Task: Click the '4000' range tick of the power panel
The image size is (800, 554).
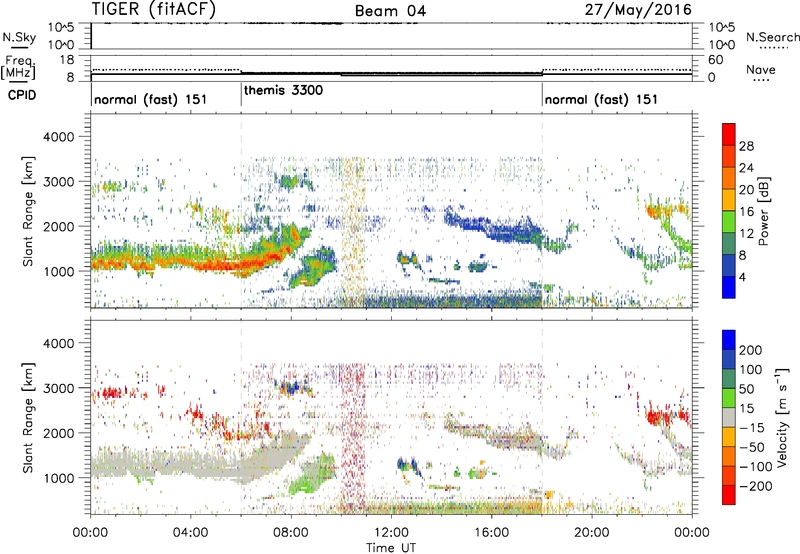Action: tap(58, 137)
